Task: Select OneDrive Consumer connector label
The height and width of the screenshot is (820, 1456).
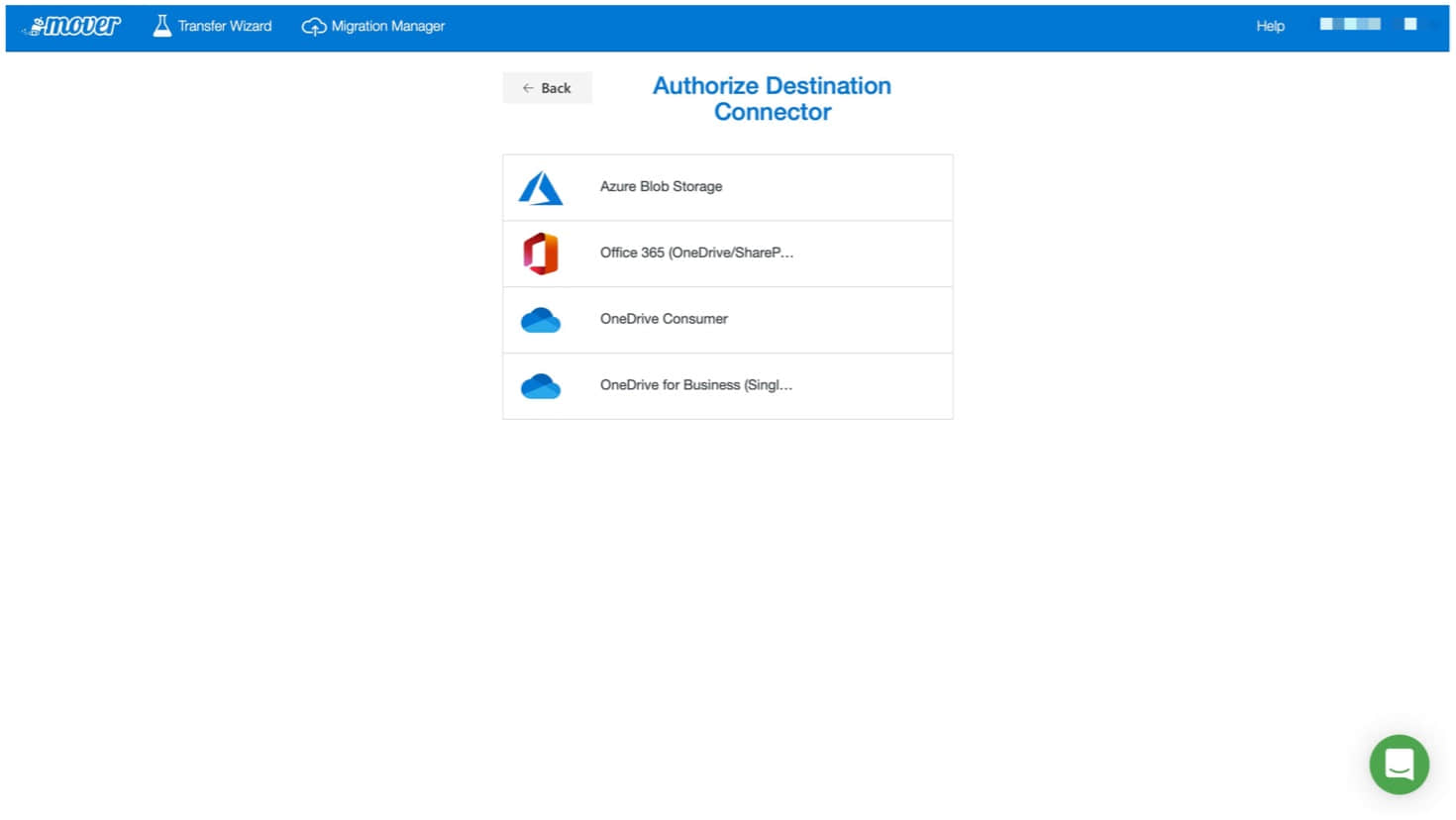Action: point(664,319)
